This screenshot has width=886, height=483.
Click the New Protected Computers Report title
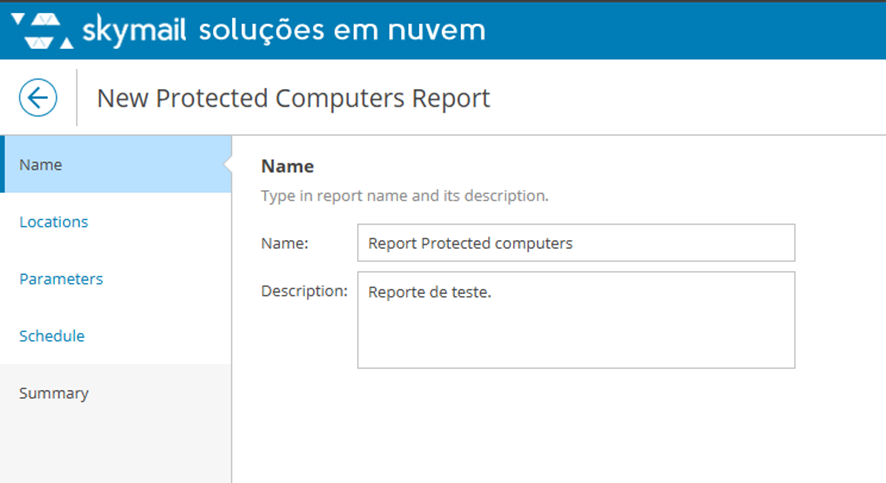tap(293, 98)
